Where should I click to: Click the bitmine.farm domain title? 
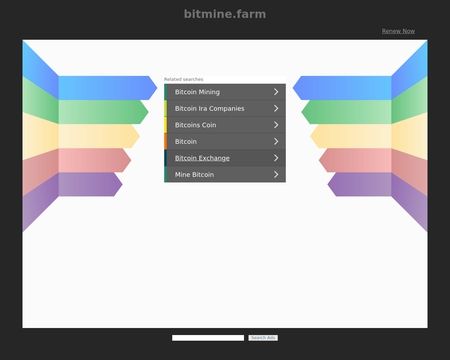(225, 14)
